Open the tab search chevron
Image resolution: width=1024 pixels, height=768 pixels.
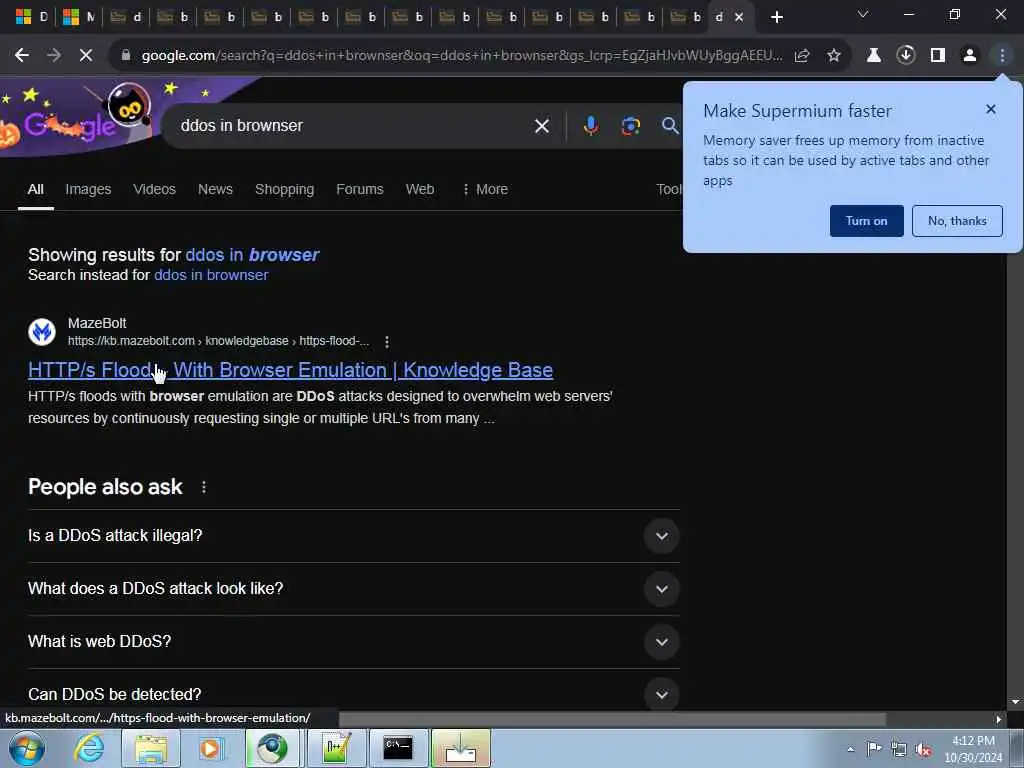pos(863,14)
